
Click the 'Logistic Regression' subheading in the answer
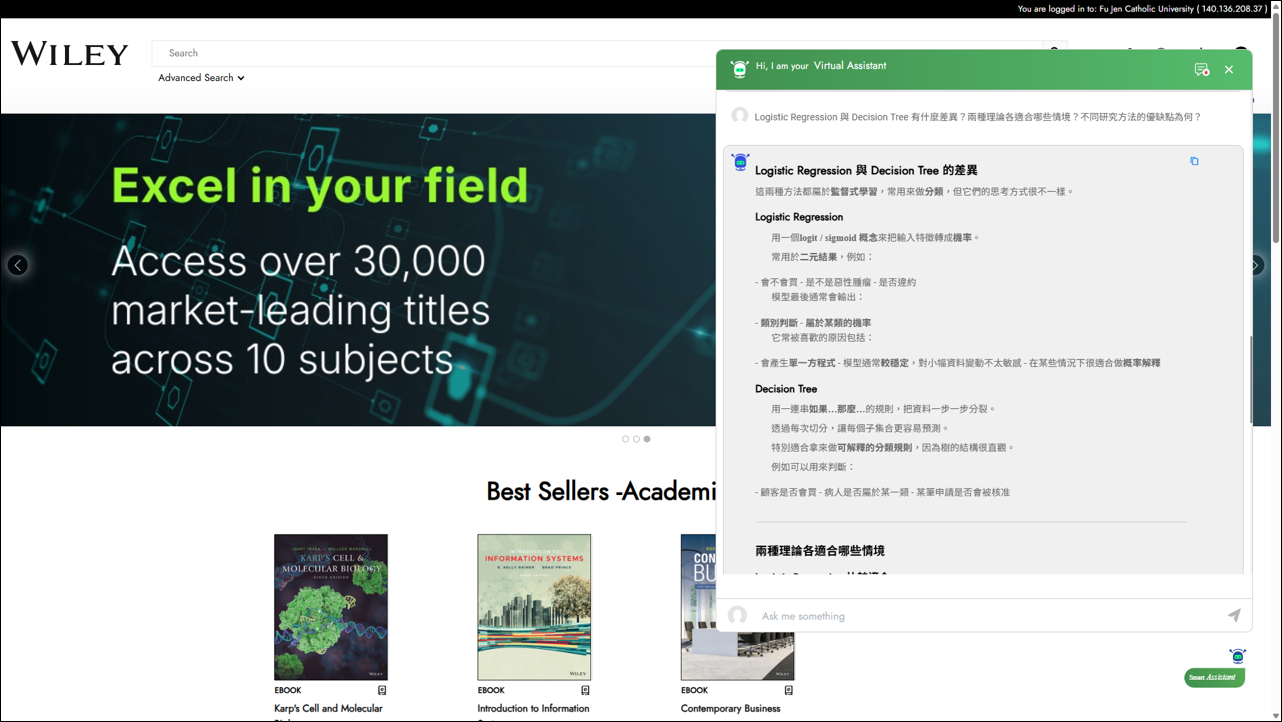[799, 217]
